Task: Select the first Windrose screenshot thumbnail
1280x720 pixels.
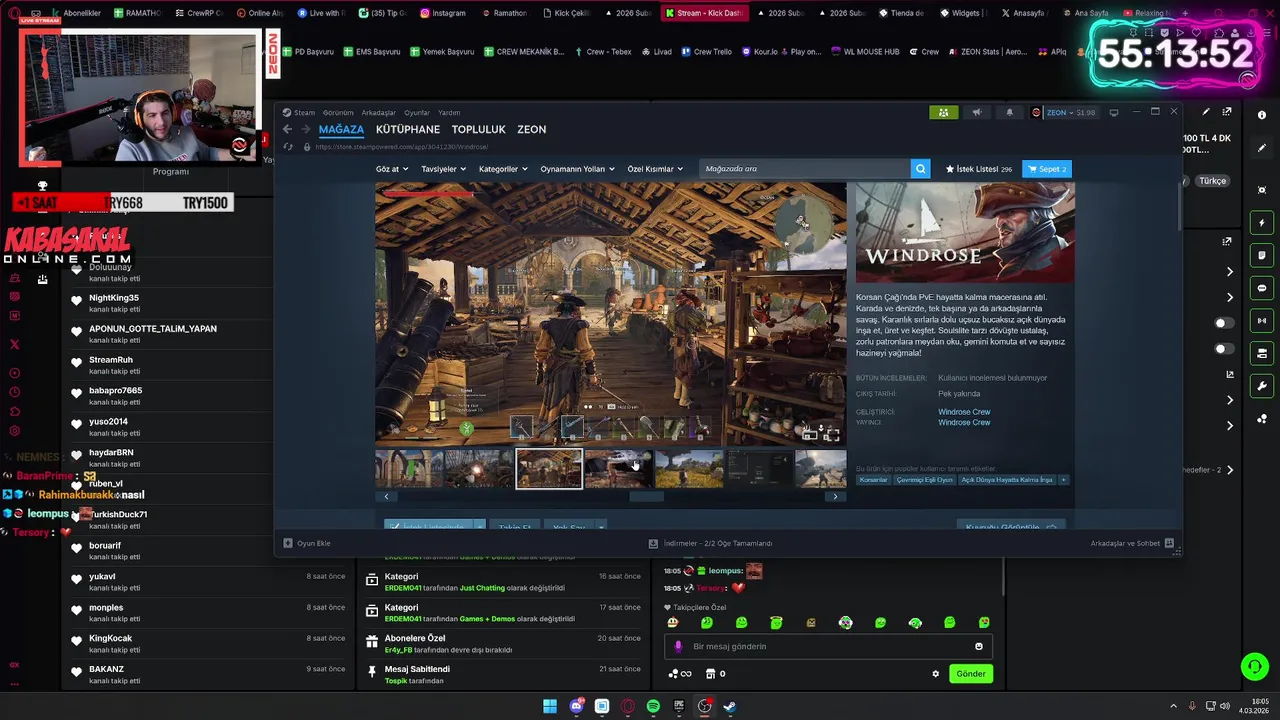Action: pos(409,469)
